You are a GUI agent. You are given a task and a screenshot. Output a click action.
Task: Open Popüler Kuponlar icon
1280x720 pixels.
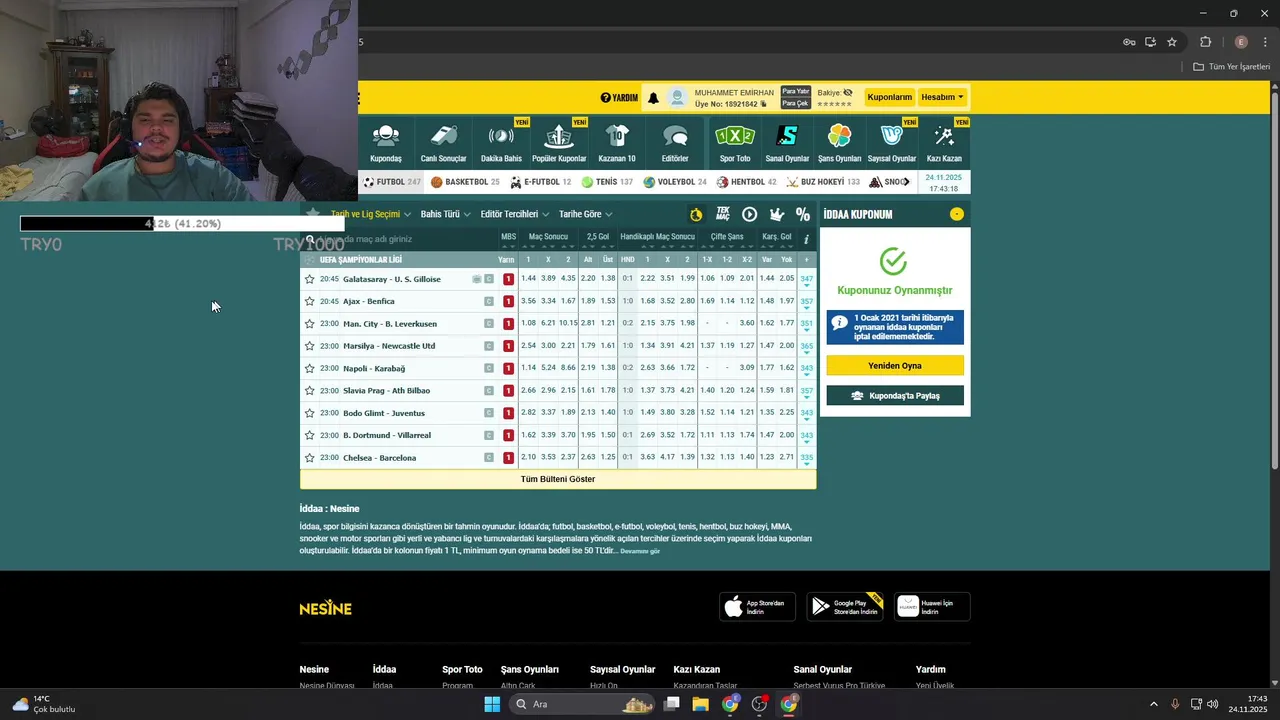(559, 136)
